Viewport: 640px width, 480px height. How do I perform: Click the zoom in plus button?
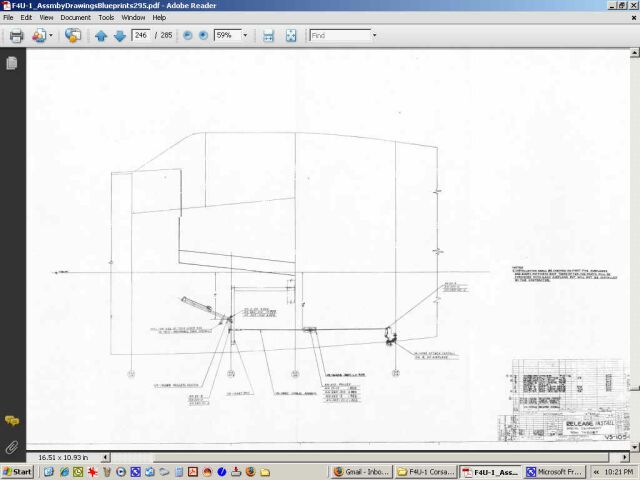click(203, 36)
